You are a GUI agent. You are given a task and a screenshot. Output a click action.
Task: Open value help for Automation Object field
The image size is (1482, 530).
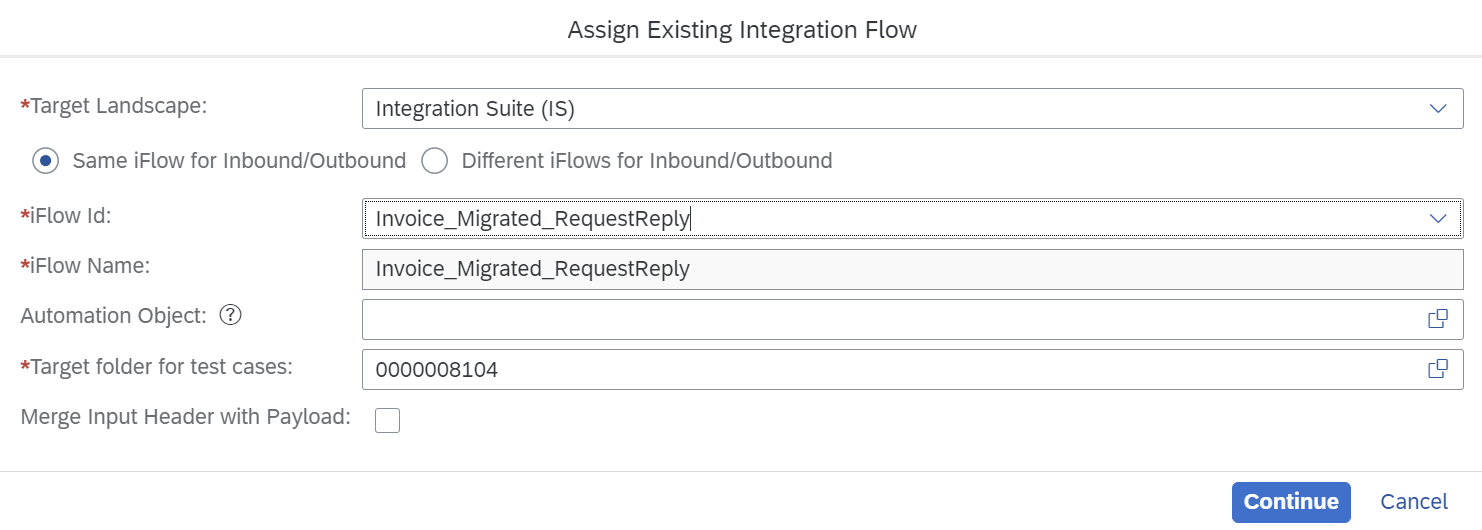[x=1437, y=319]
